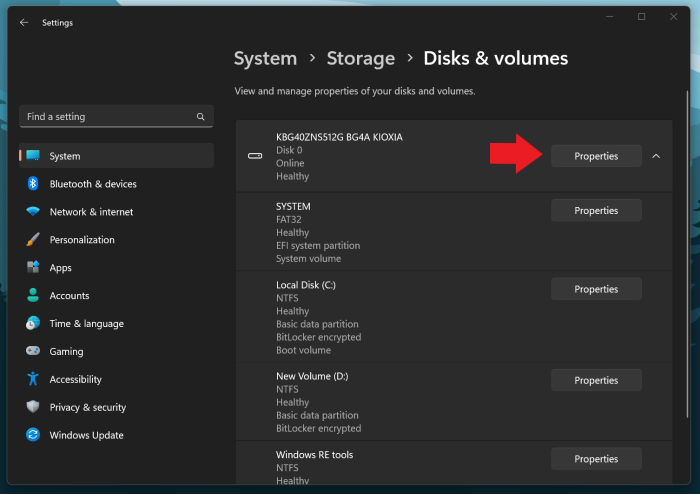Image resolution: width=700 pixels, height=494 pixels.
Task: Open Time & language settings
Action: point(116,323)
